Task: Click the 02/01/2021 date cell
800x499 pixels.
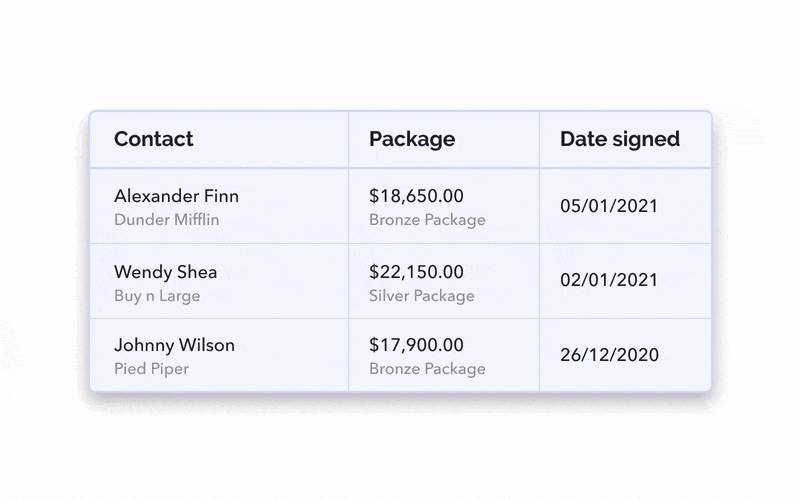Action: click(x=609, y=281)
